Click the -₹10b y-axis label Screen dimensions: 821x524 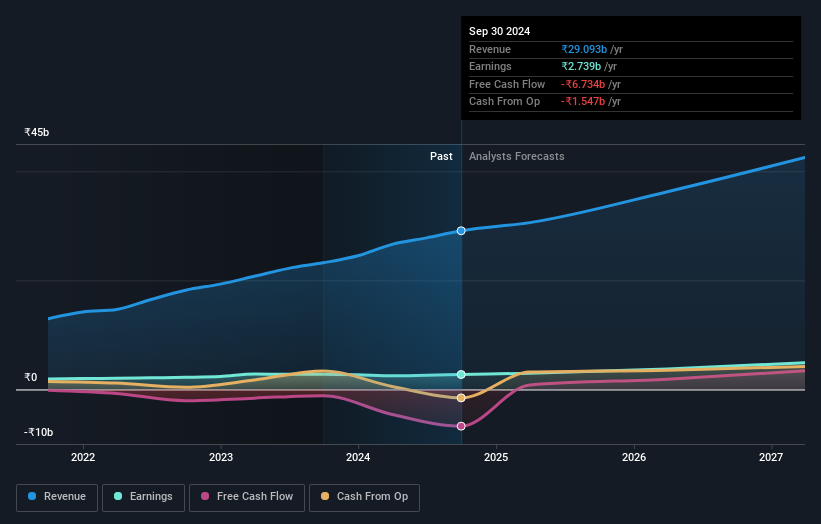pyautogui.click(x=38, y=432)
